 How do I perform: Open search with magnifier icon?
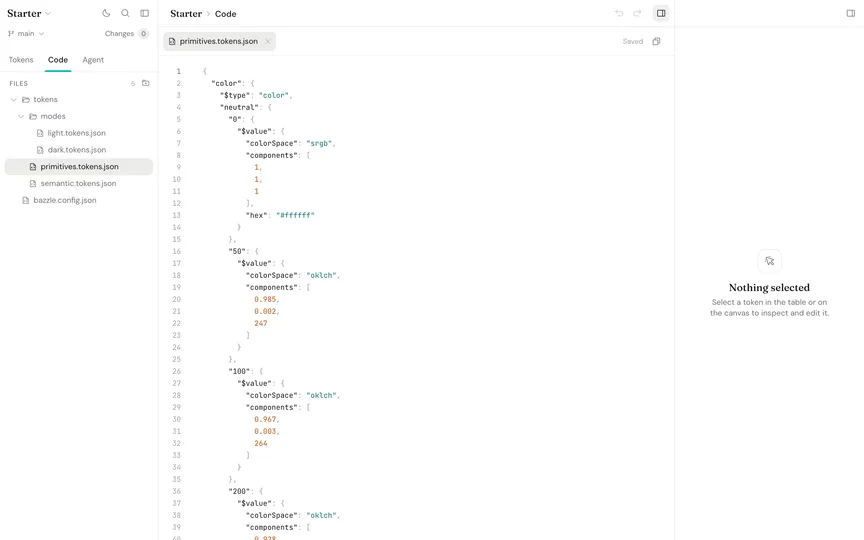pos(126,13)
